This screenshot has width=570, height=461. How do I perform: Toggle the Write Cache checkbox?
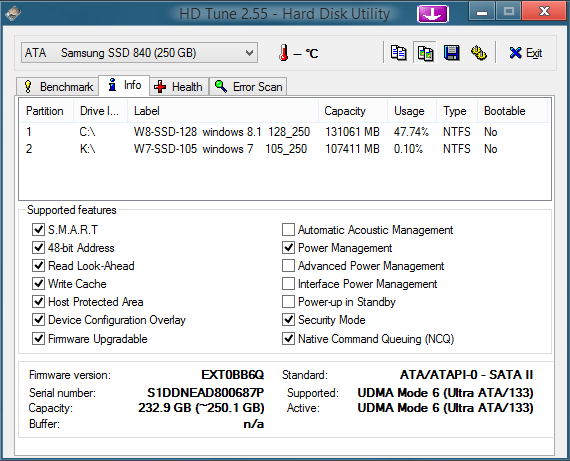(x=38, y=284)
